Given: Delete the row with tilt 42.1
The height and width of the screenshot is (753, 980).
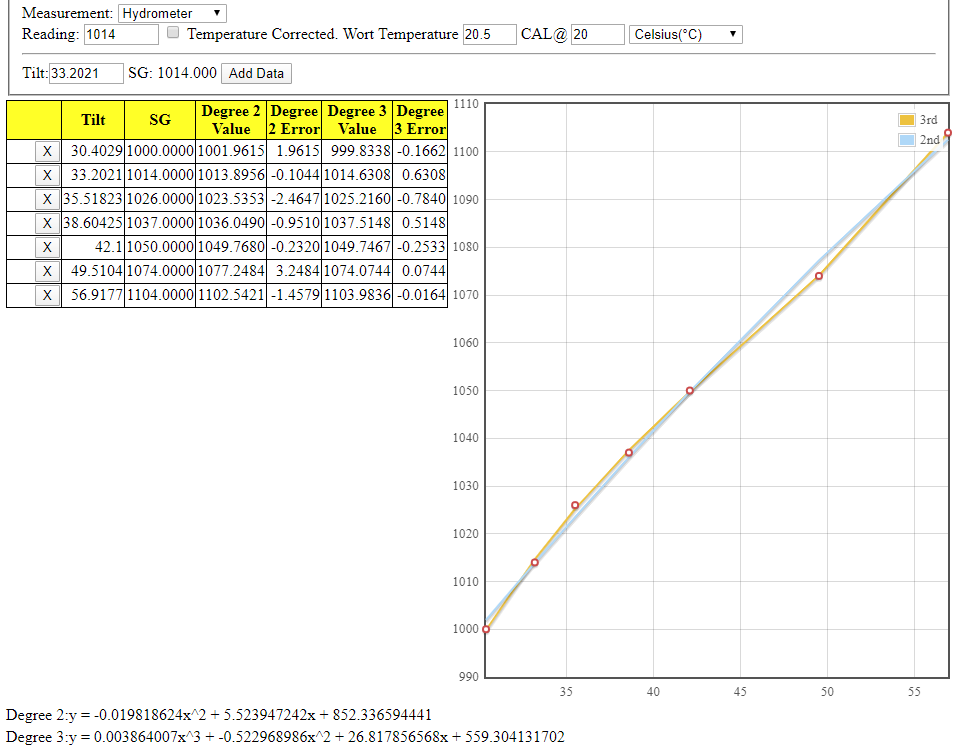Looking at the screenshot, I should tap(46, 247).
